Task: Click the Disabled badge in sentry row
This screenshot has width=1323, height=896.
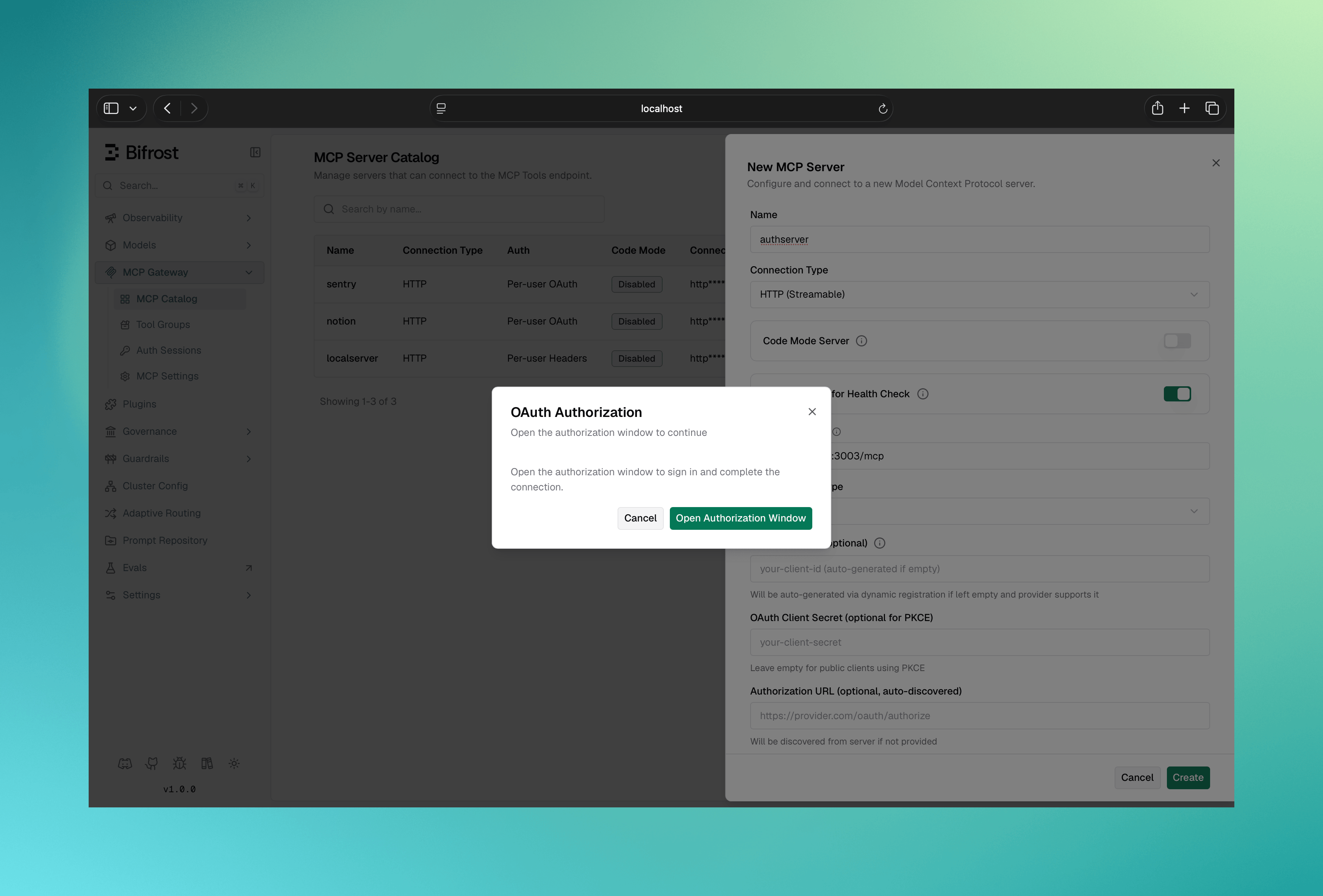Action: click(636, 284)
